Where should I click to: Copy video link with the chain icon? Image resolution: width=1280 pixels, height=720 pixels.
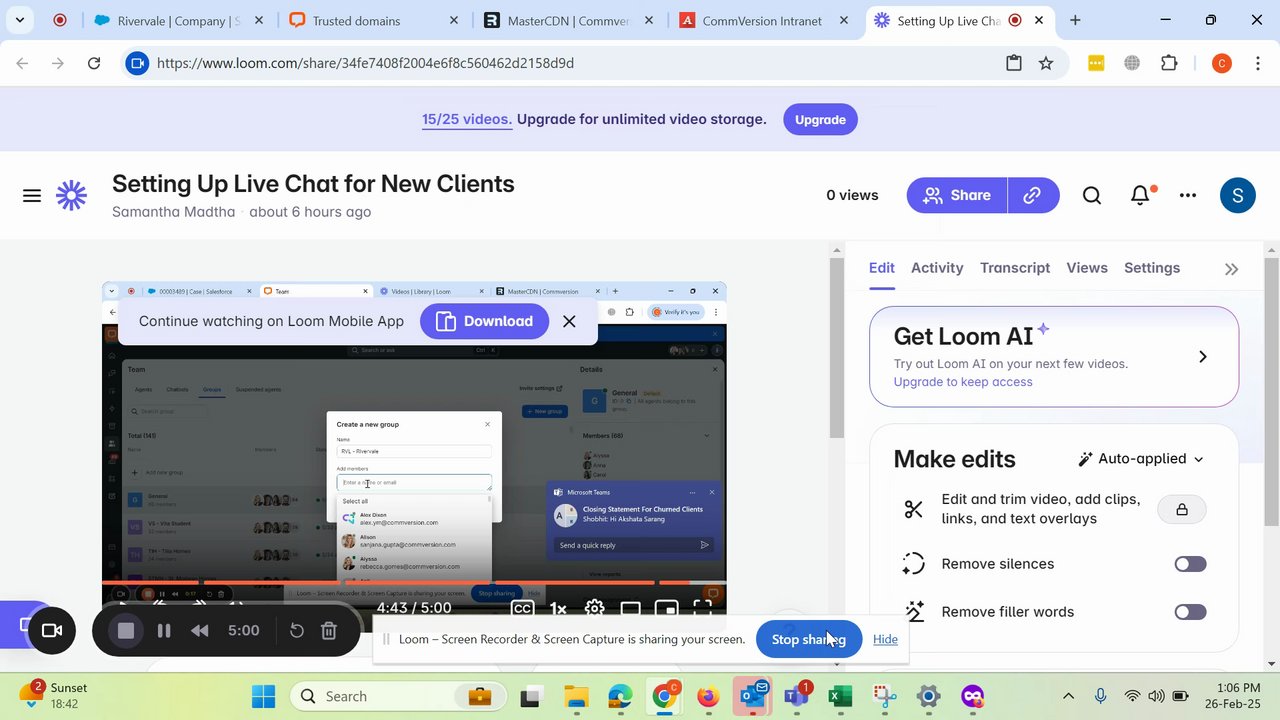(1033, 195)
